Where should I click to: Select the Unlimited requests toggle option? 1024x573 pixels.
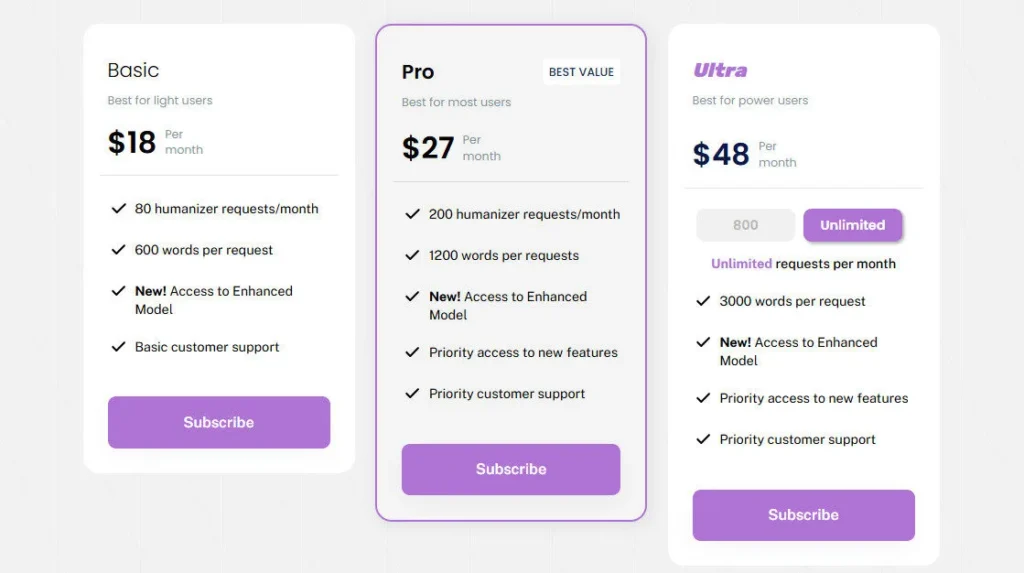pyautogui.click(x=852, y=225)
